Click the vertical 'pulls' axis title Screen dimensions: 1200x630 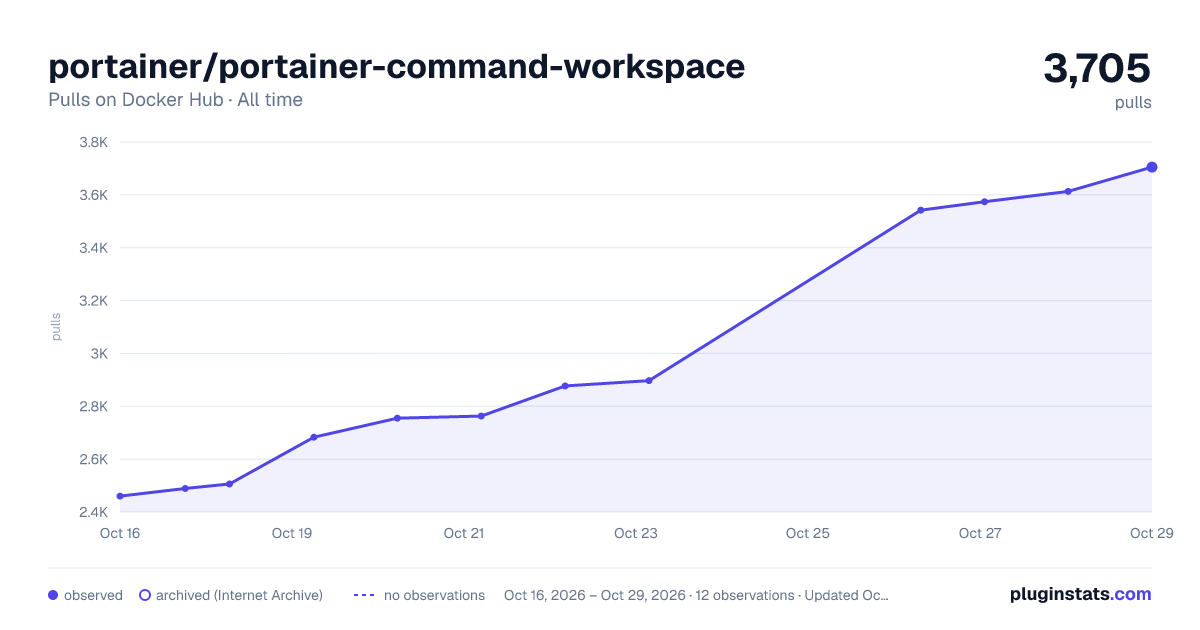[56, 327]
